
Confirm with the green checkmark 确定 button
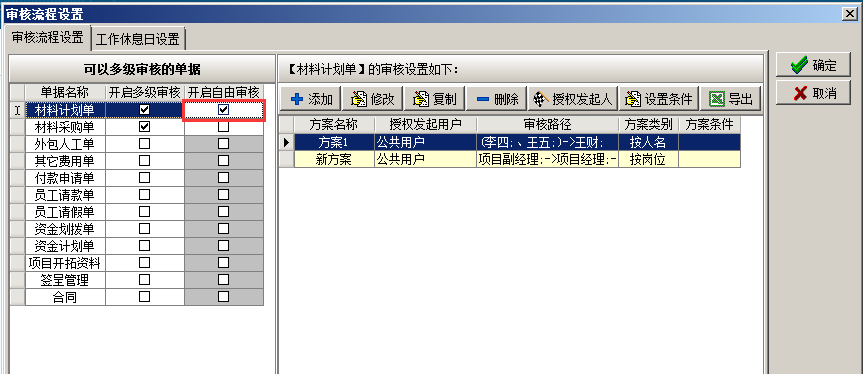tap(813, 65)
